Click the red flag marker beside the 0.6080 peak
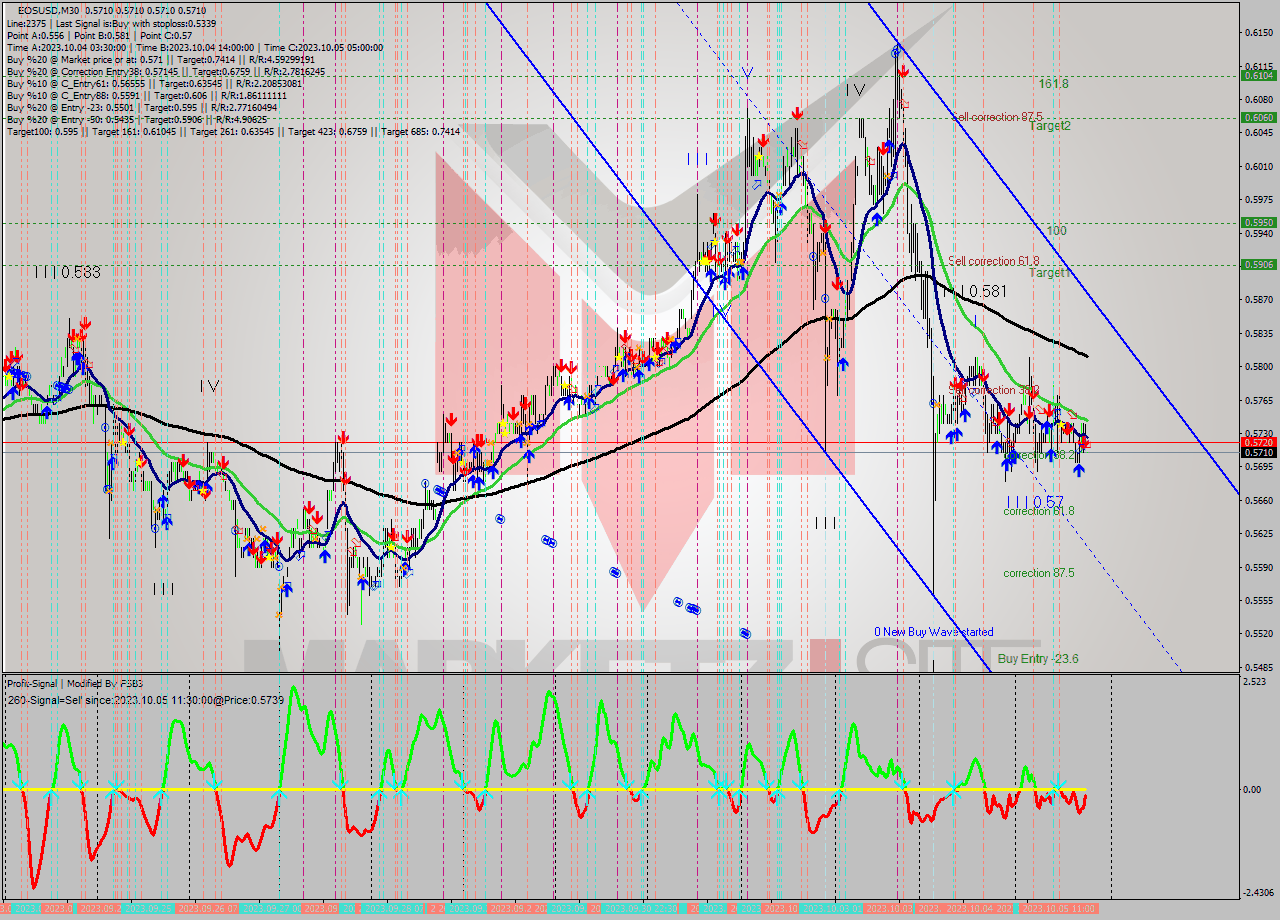The image size is (1280, 920). coord(905,102)
